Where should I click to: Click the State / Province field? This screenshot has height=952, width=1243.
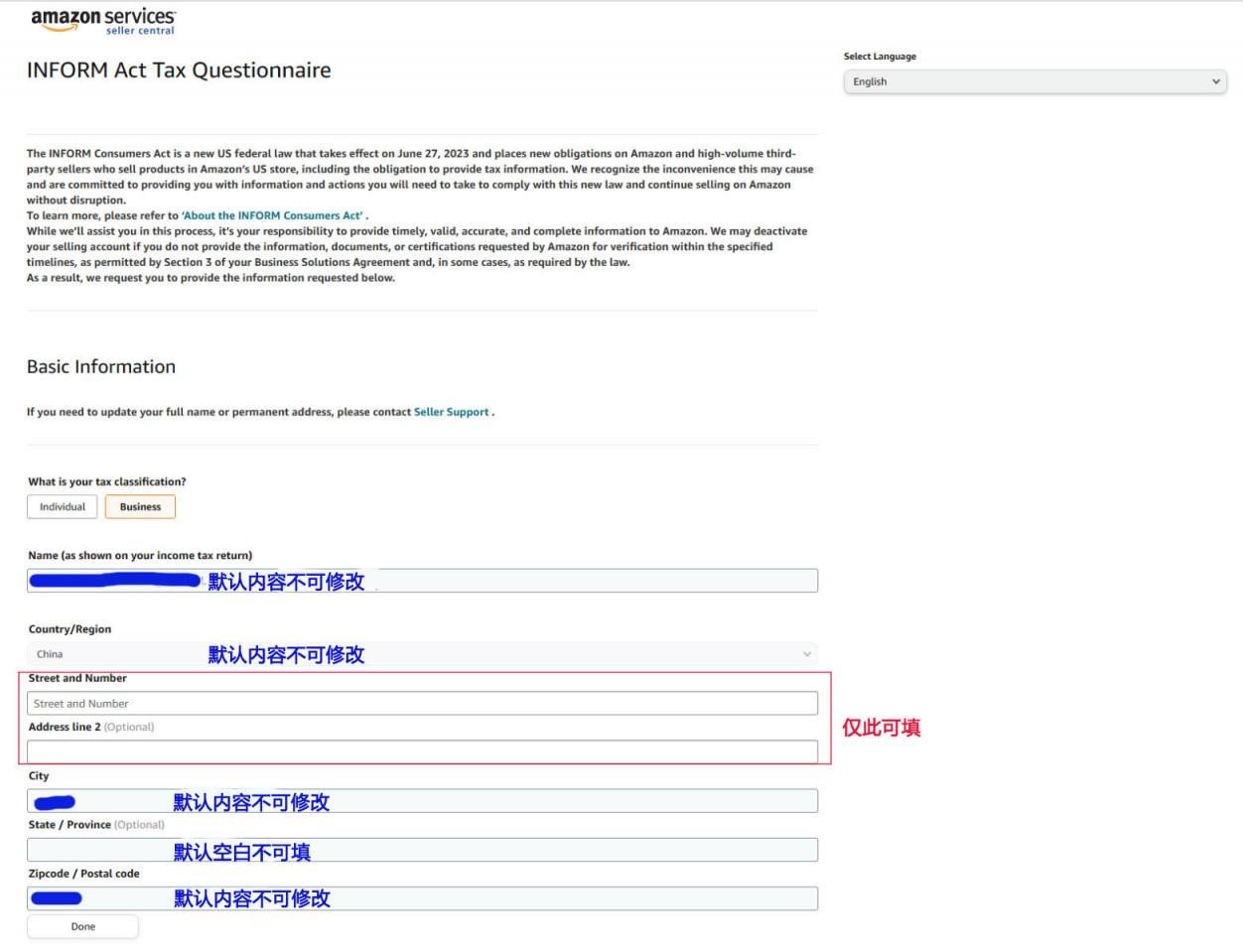tap(422, 850)
